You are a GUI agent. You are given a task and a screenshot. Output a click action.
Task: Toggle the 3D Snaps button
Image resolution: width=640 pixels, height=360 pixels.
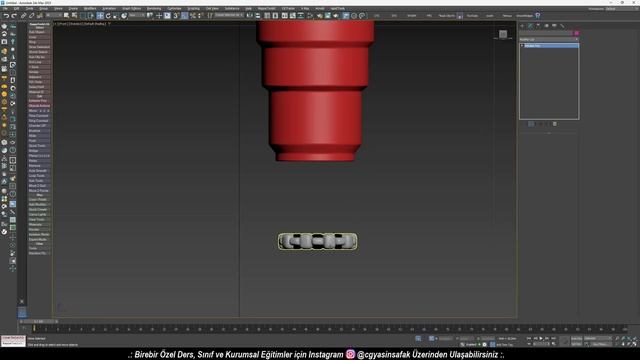pyautogui.click(x=176, y=16)
